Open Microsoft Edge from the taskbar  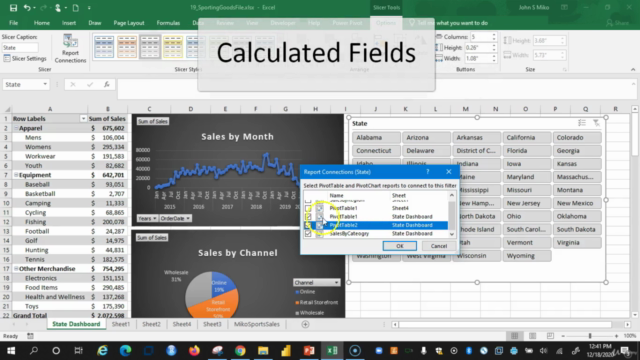click(125, 351)
